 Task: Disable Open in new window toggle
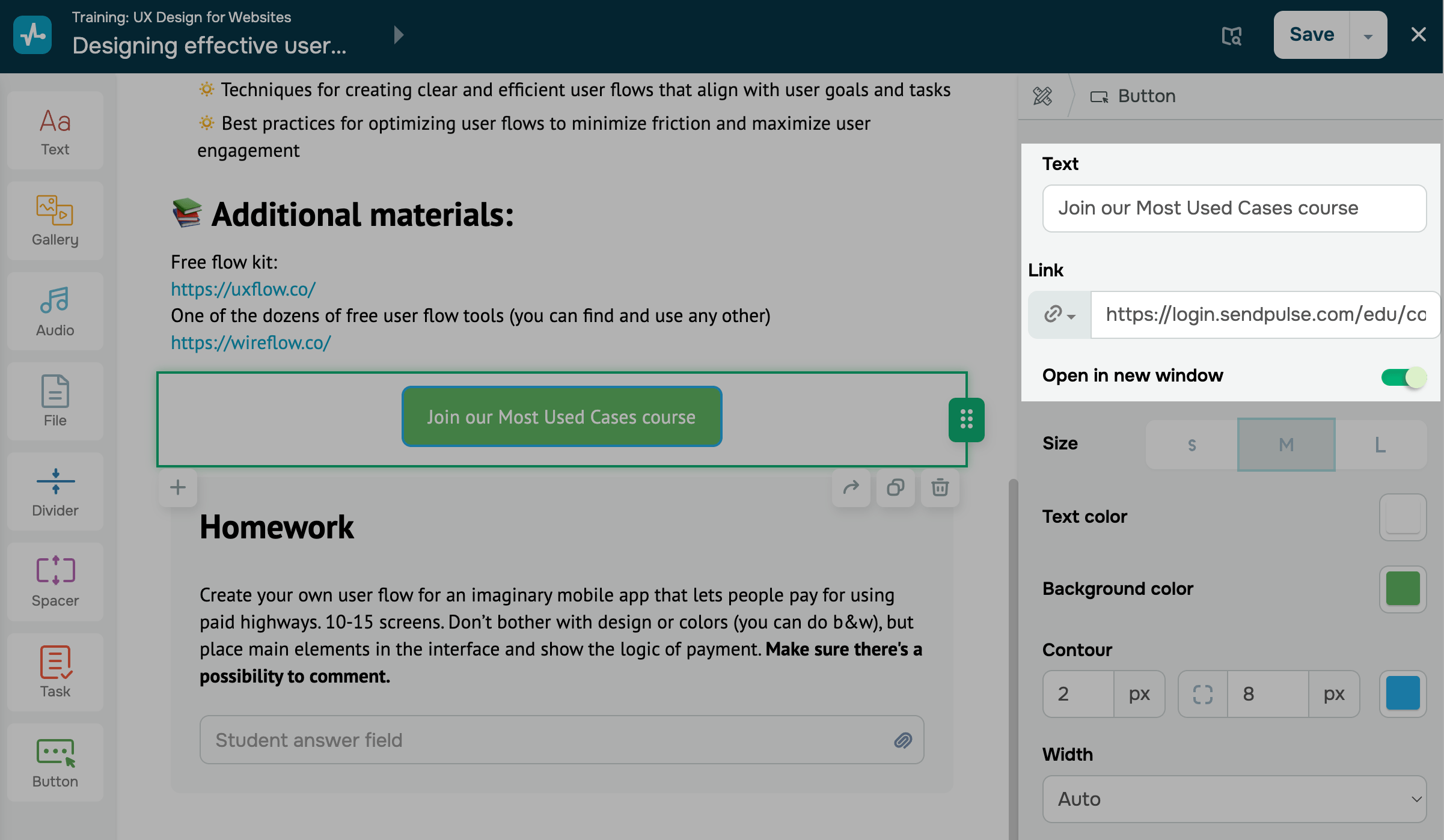coord(1404,377)
